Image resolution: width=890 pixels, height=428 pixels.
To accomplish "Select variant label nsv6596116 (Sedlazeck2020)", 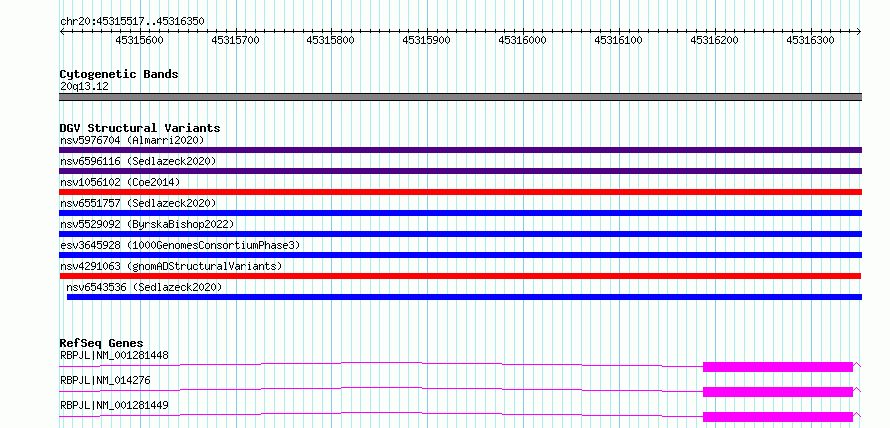I will point(138,161).
